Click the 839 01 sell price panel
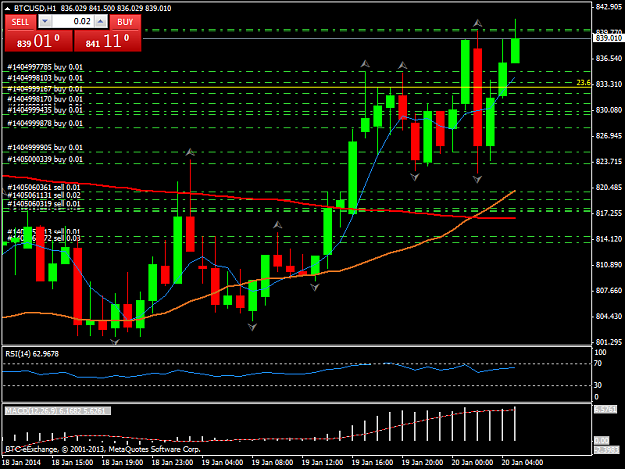Image resolution: width=625 pixels, height=469 pixels. point(39,41)
